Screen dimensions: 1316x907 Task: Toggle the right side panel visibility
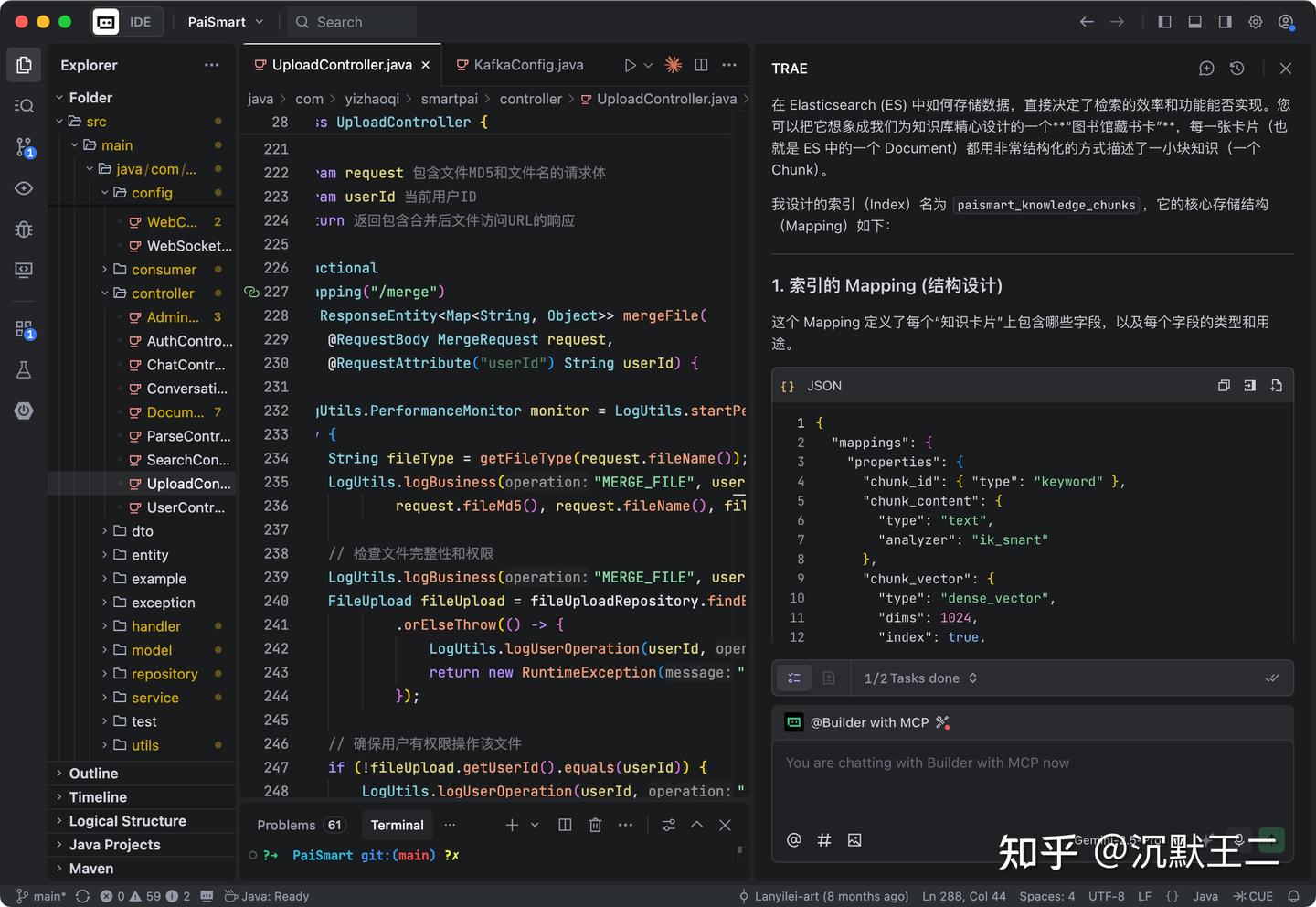click(x=1225, y=22)
